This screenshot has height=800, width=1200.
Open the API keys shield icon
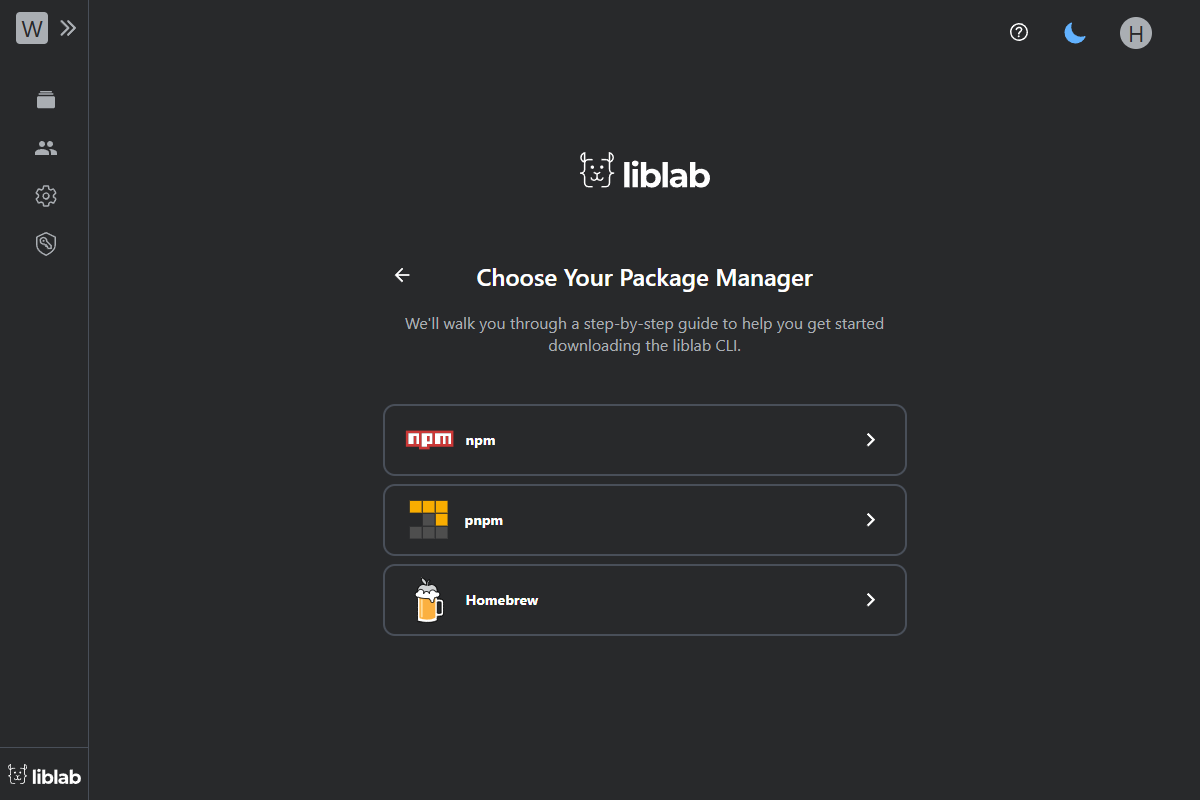(45, 243)
